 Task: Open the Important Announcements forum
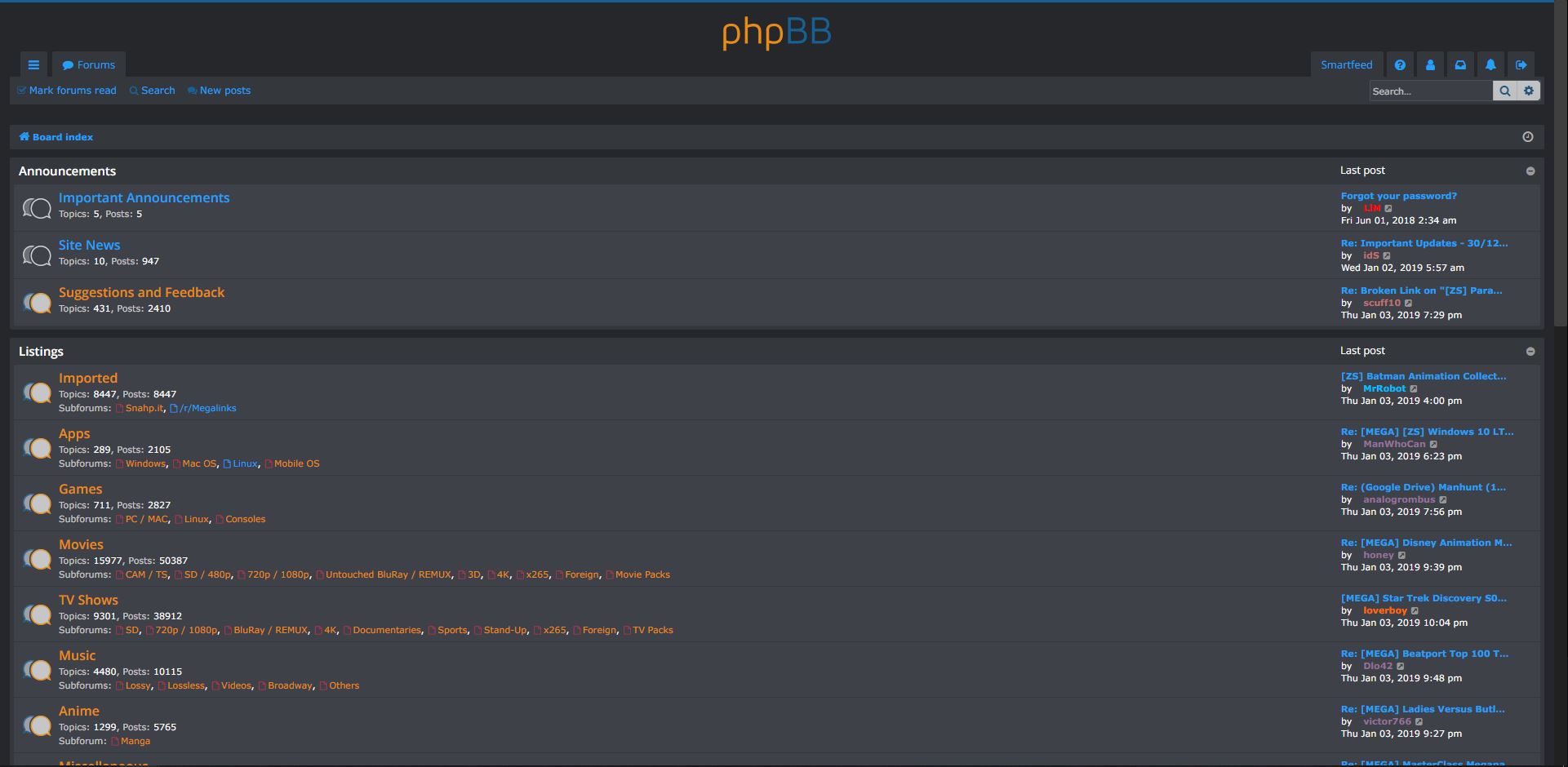tap(144, 198)
